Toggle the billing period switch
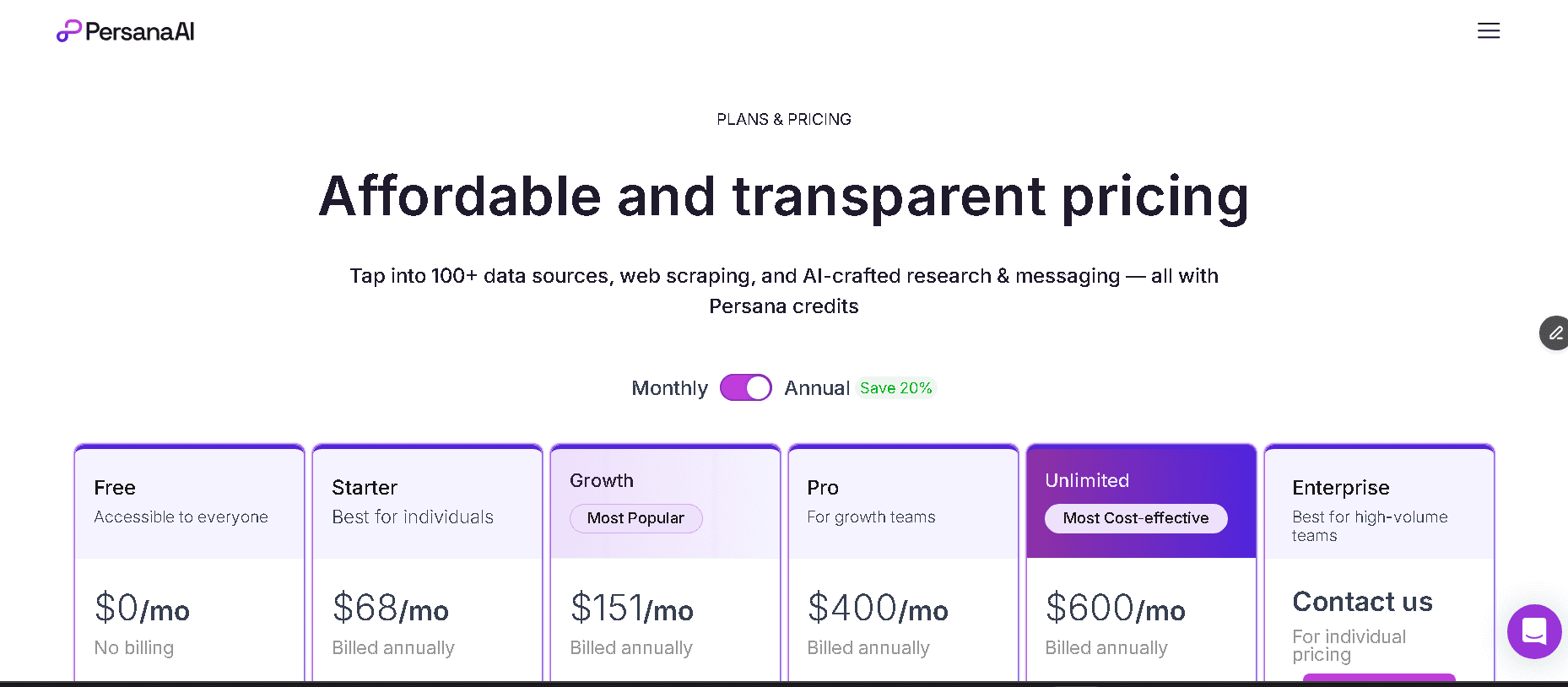1568x687 pixels. [746, 387]
